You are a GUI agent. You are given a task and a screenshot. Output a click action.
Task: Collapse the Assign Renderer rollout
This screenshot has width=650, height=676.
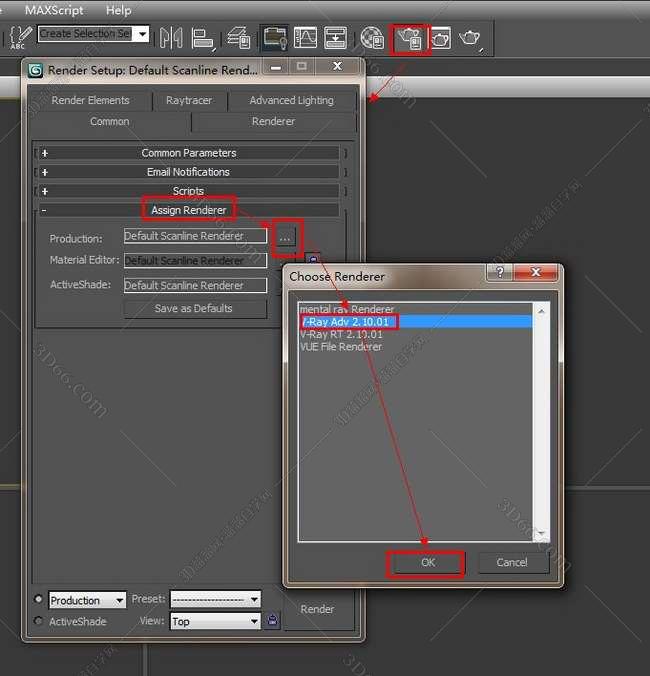click(x=189, y=210)
